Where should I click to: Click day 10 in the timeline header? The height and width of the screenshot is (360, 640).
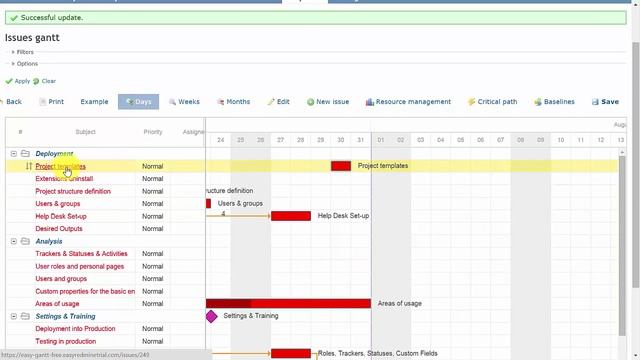(x=561, y=140)
